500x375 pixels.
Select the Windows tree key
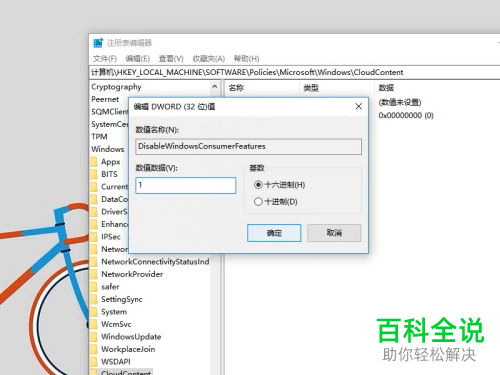108,149
